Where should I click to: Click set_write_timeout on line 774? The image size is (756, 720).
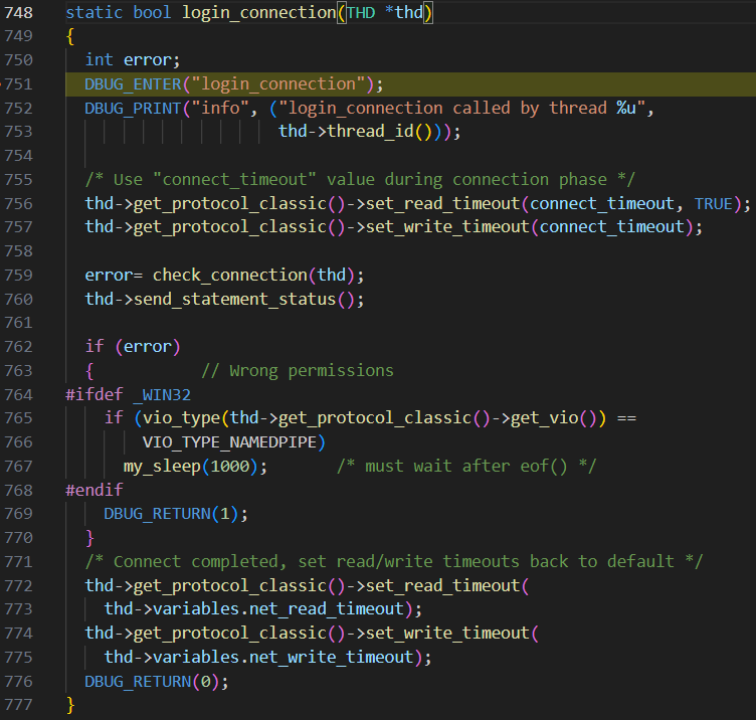pyautogui.click(x=447, y=633)
